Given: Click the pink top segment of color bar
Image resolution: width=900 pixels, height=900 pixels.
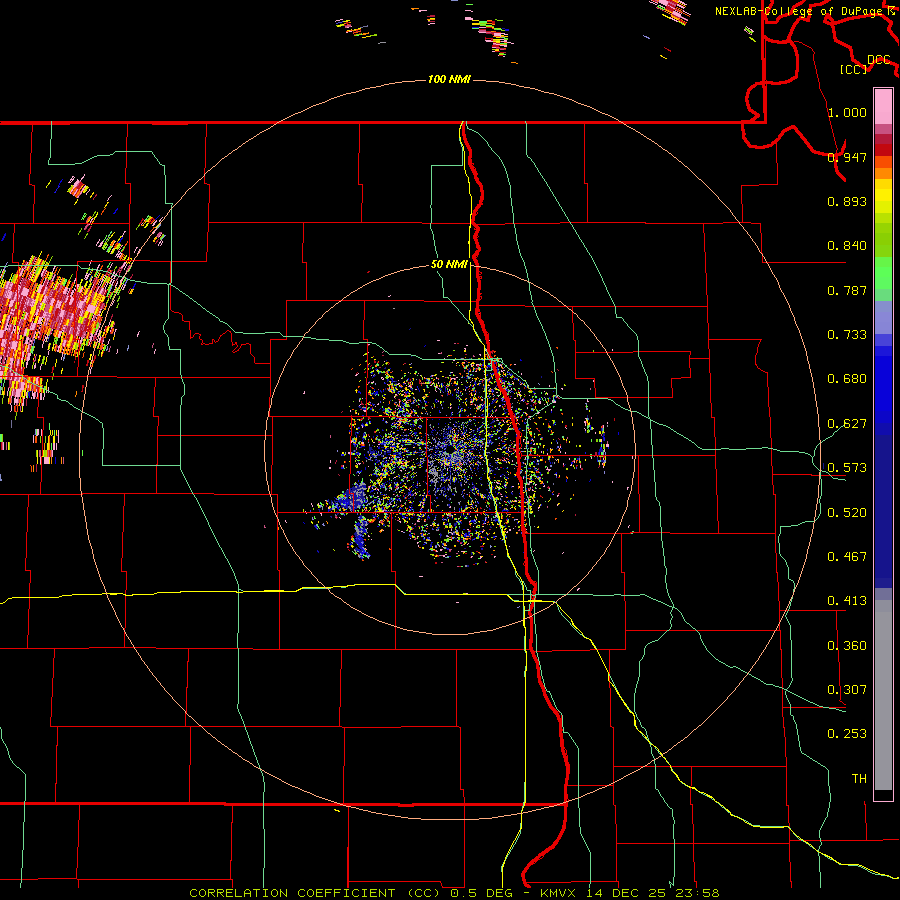Looking at the screenshot, I should (883, 106).
